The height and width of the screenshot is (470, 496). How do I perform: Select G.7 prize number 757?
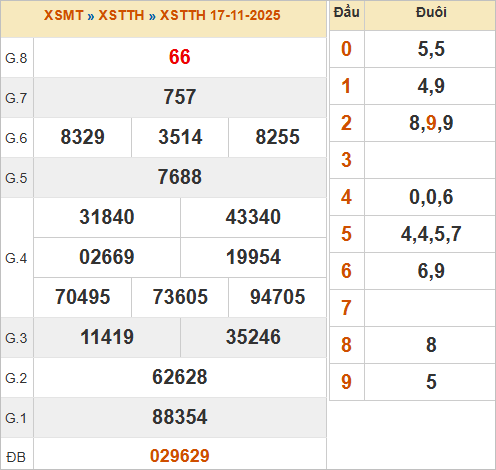tap(180, 97)
